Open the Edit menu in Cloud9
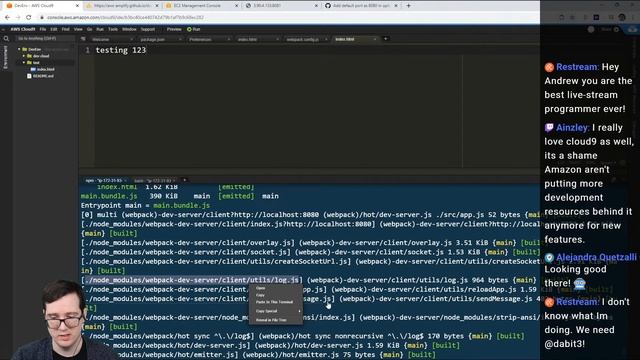This screenshot has width=640, height=360. pyautogui.click(x=53, y=29)
